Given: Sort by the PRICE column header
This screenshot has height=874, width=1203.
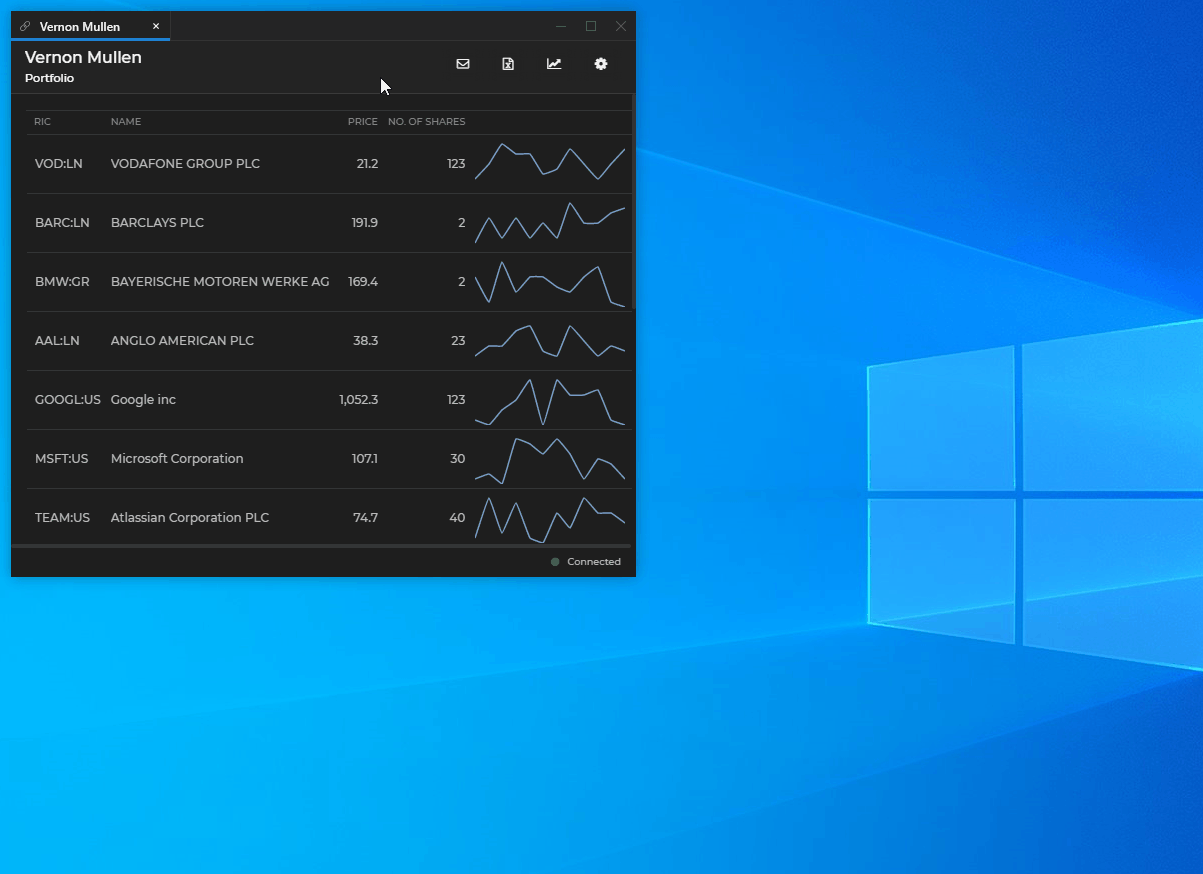Looking at the screenshot, I should [363, 122].
